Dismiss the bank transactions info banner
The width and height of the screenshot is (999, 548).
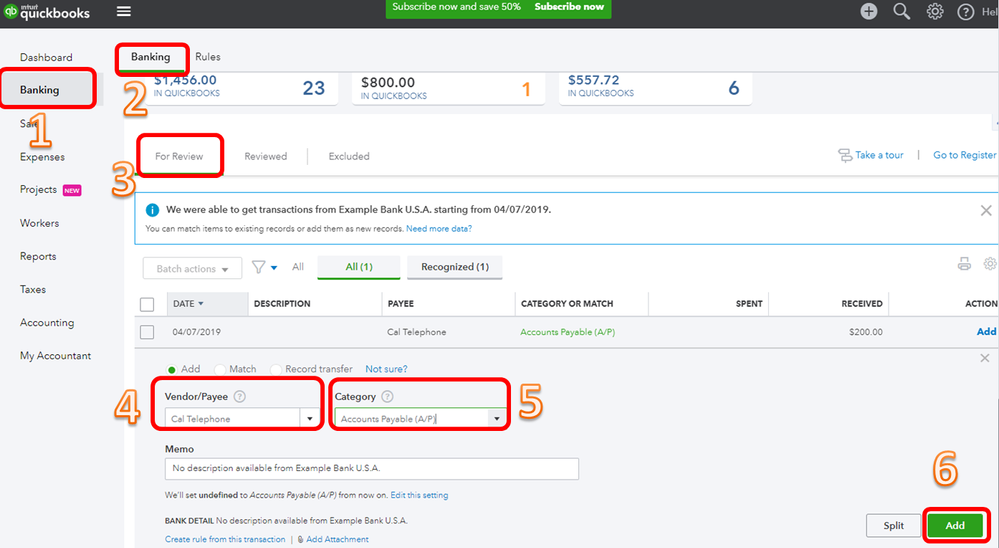(986, 210)
